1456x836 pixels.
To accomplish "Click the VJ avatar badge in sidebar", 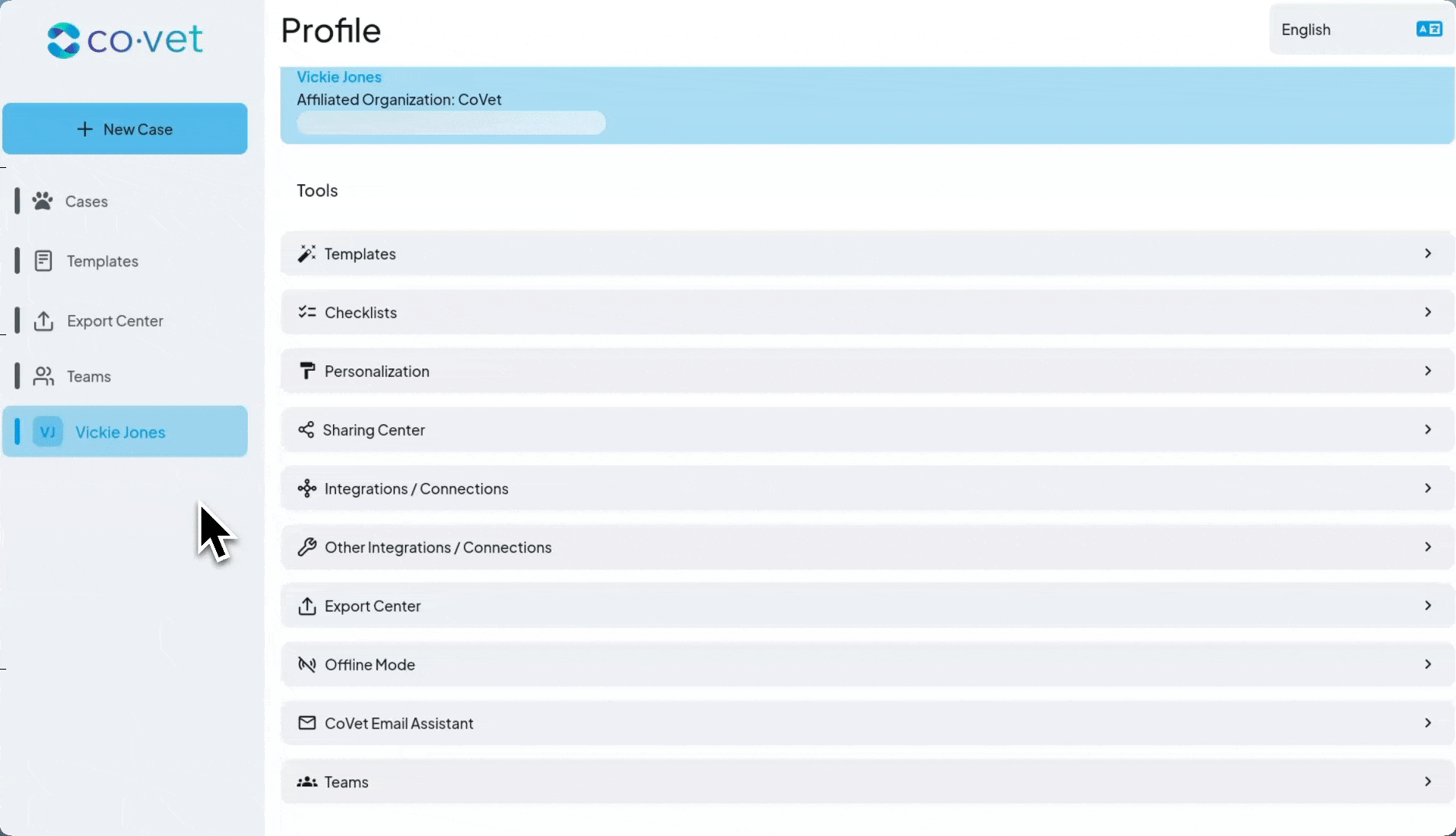I will click(47, 432).
